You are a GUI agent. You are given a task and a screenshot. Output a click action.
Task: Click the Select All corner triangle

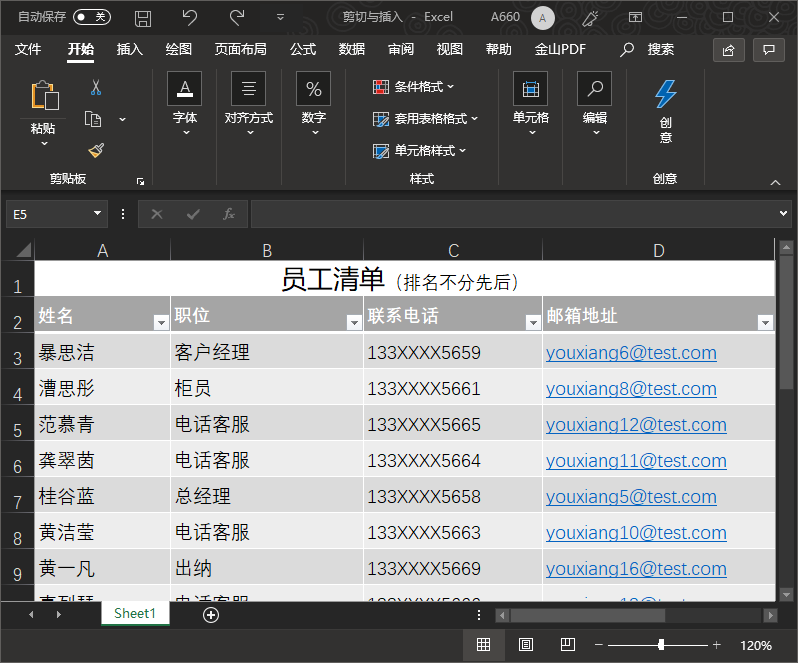tap(23, 250)
